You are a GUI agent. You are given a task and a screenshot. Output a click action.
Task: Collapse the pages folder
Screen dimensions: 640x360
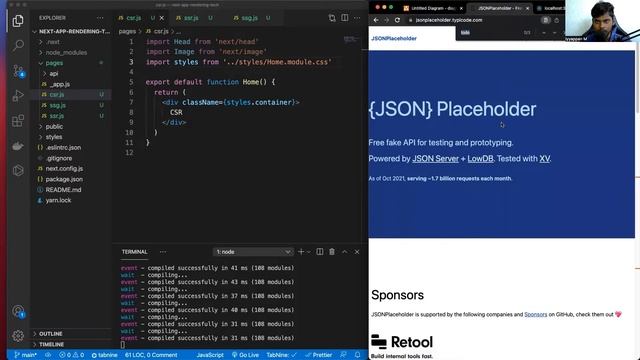click(x=71, y=63)
